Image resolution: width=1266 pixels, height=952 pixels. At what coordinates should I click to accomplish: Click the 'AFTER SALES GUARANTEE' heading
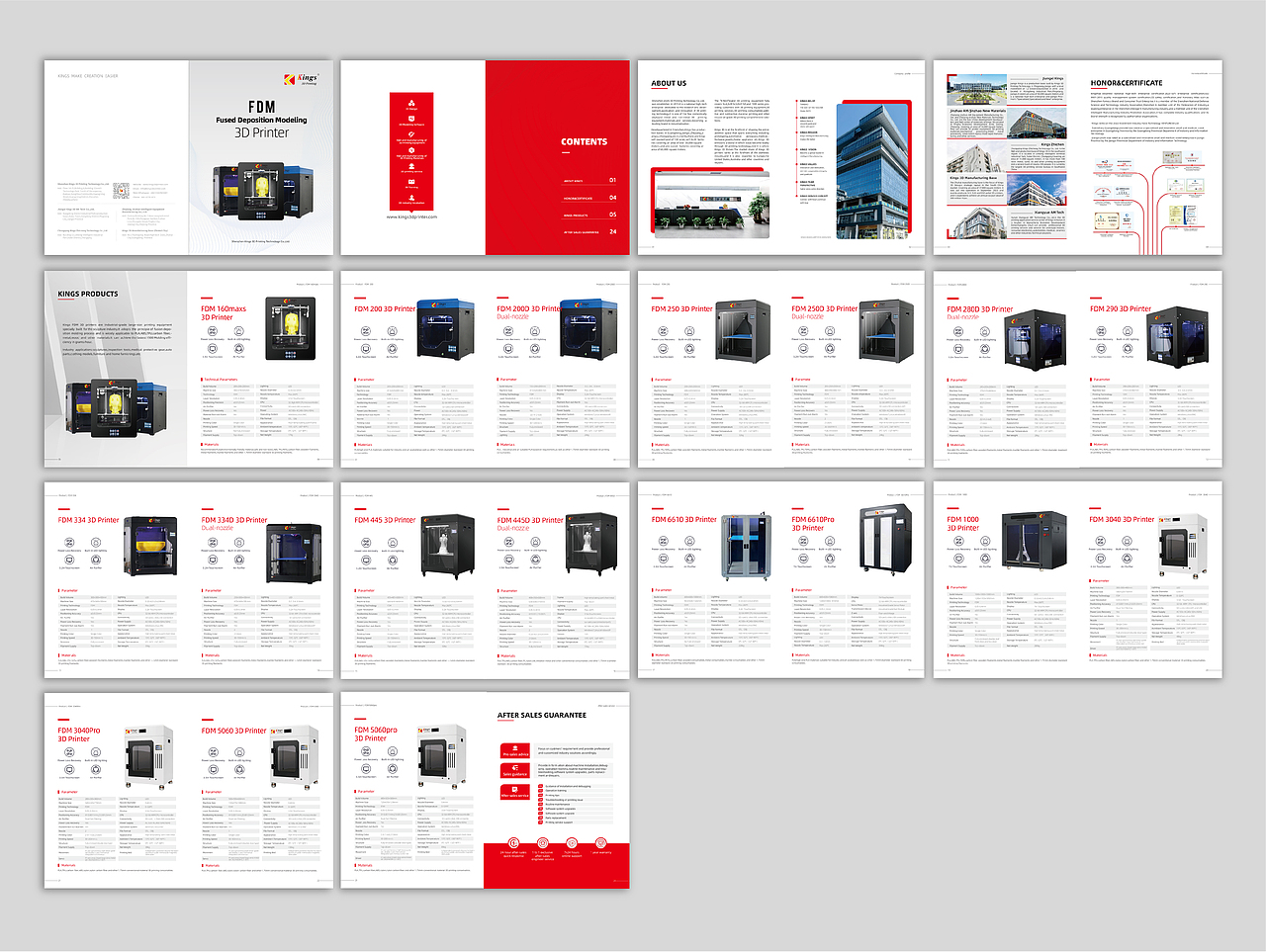[541, 715]
